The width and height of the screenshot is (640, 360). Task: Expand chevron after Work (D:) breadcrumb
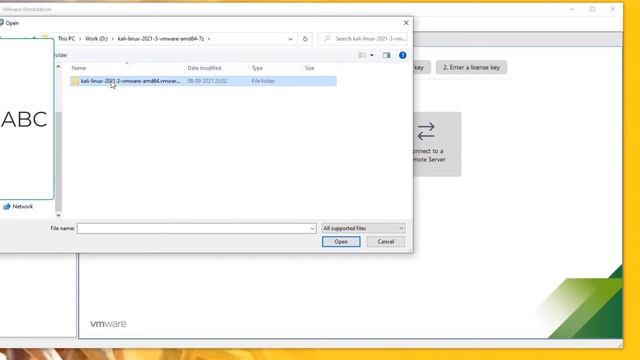pos(113,39)
